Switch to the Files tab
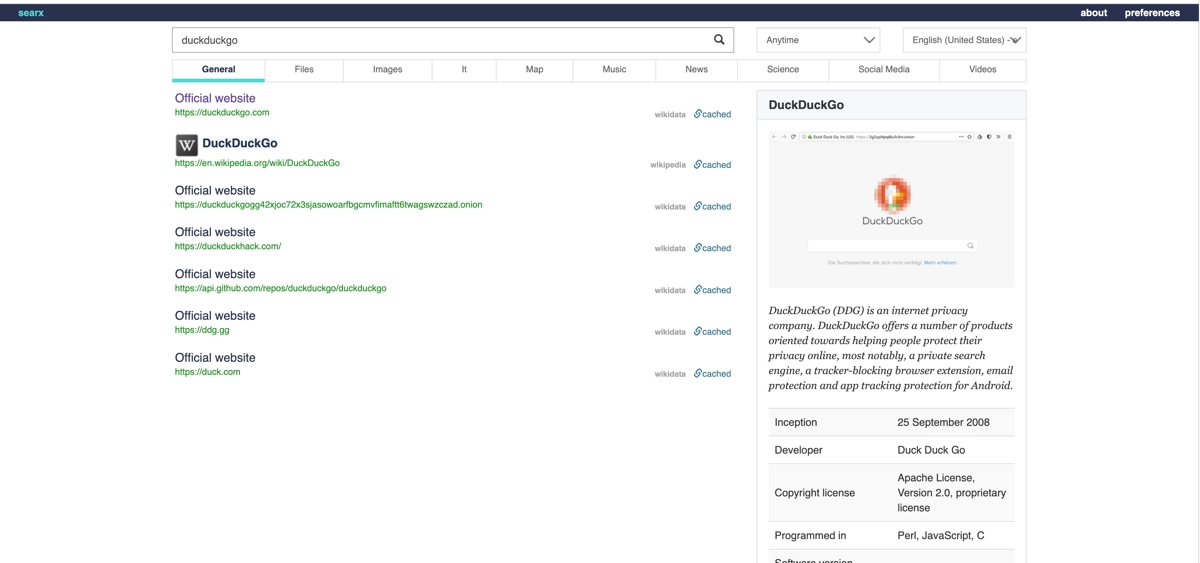The image size is (1200, 563). tap(304, 70)
